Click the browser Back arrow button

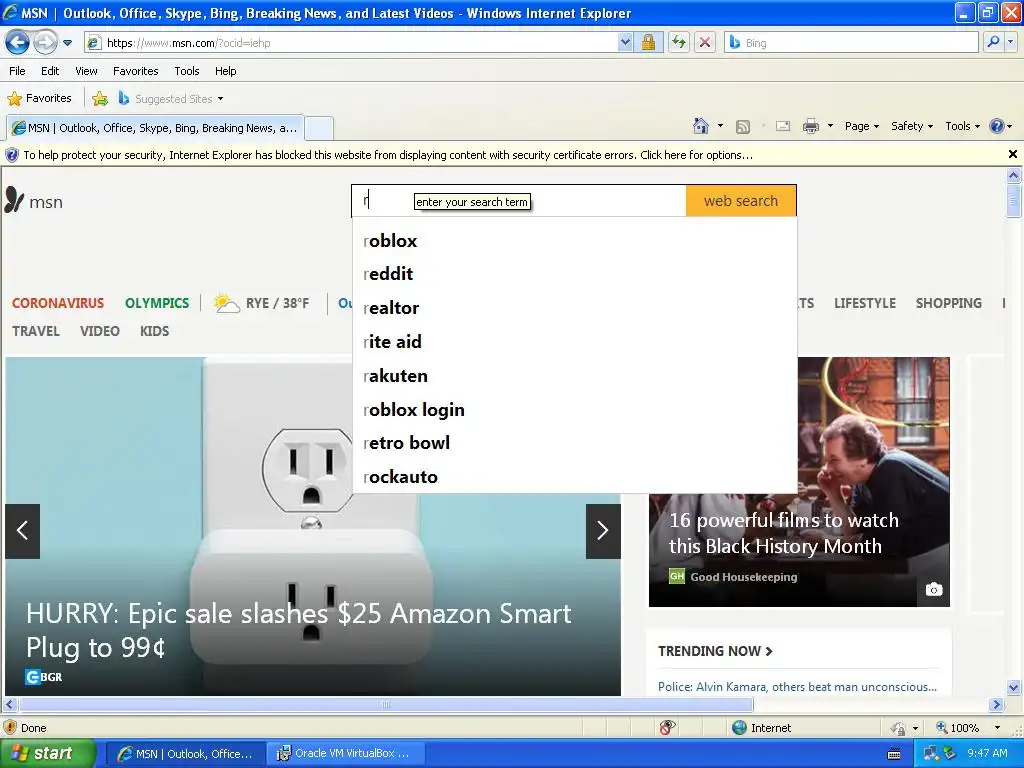pos(18,43)
